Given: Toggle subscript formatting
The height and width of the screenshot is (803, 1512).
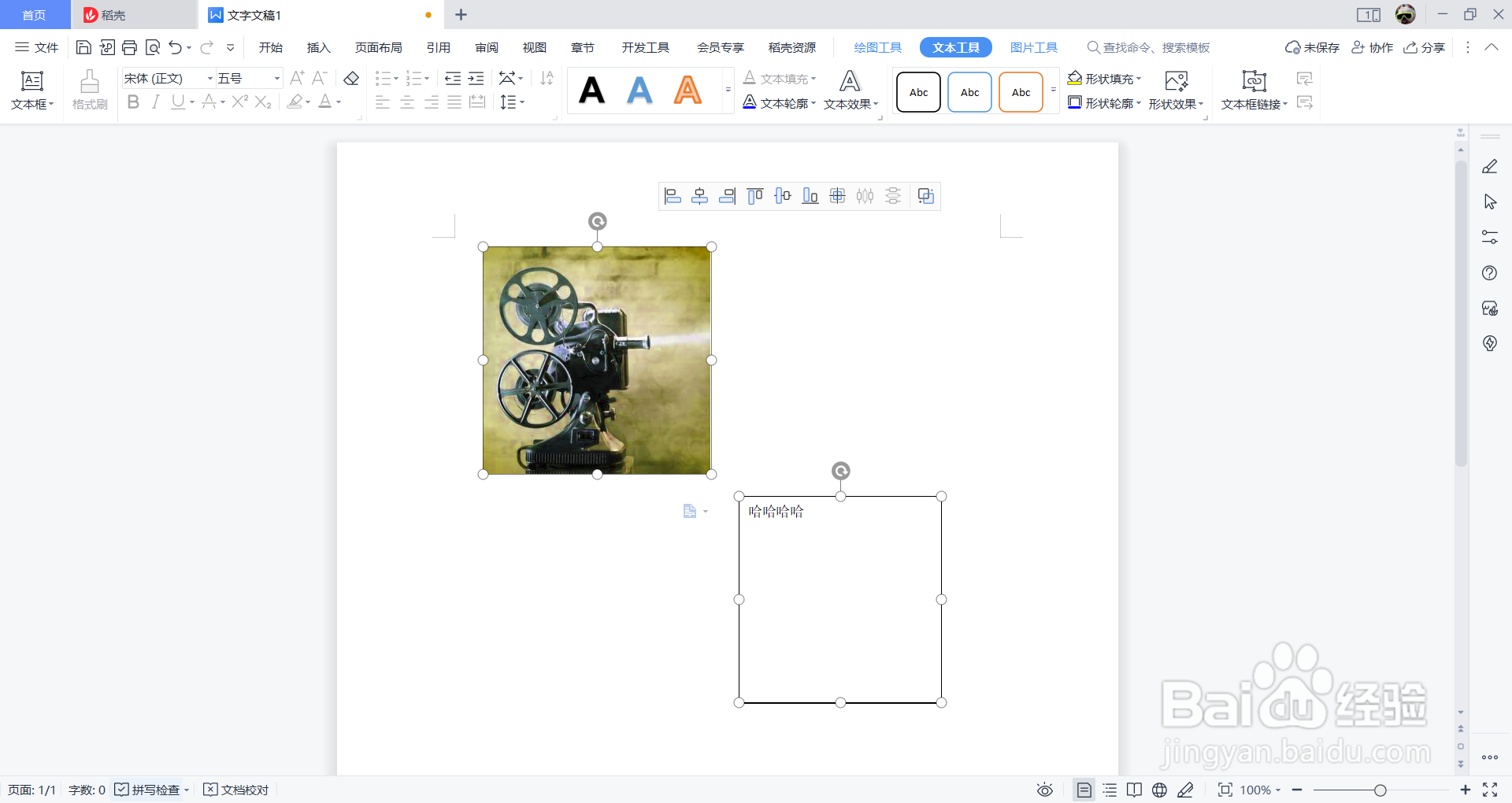Looking at the screenshot, I should coord(263,102).
